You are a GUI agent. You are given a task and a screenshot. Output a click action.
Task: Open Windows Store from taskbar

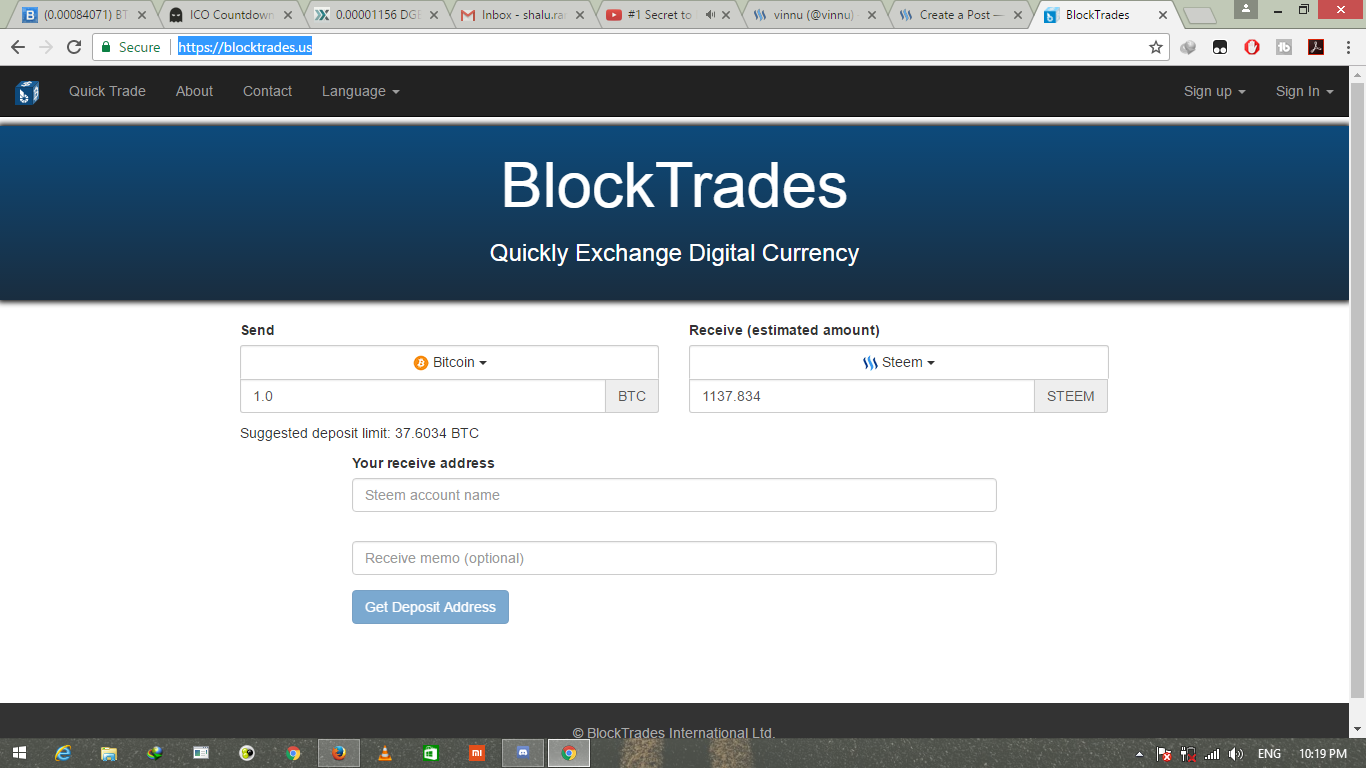[x=431, y=753]
